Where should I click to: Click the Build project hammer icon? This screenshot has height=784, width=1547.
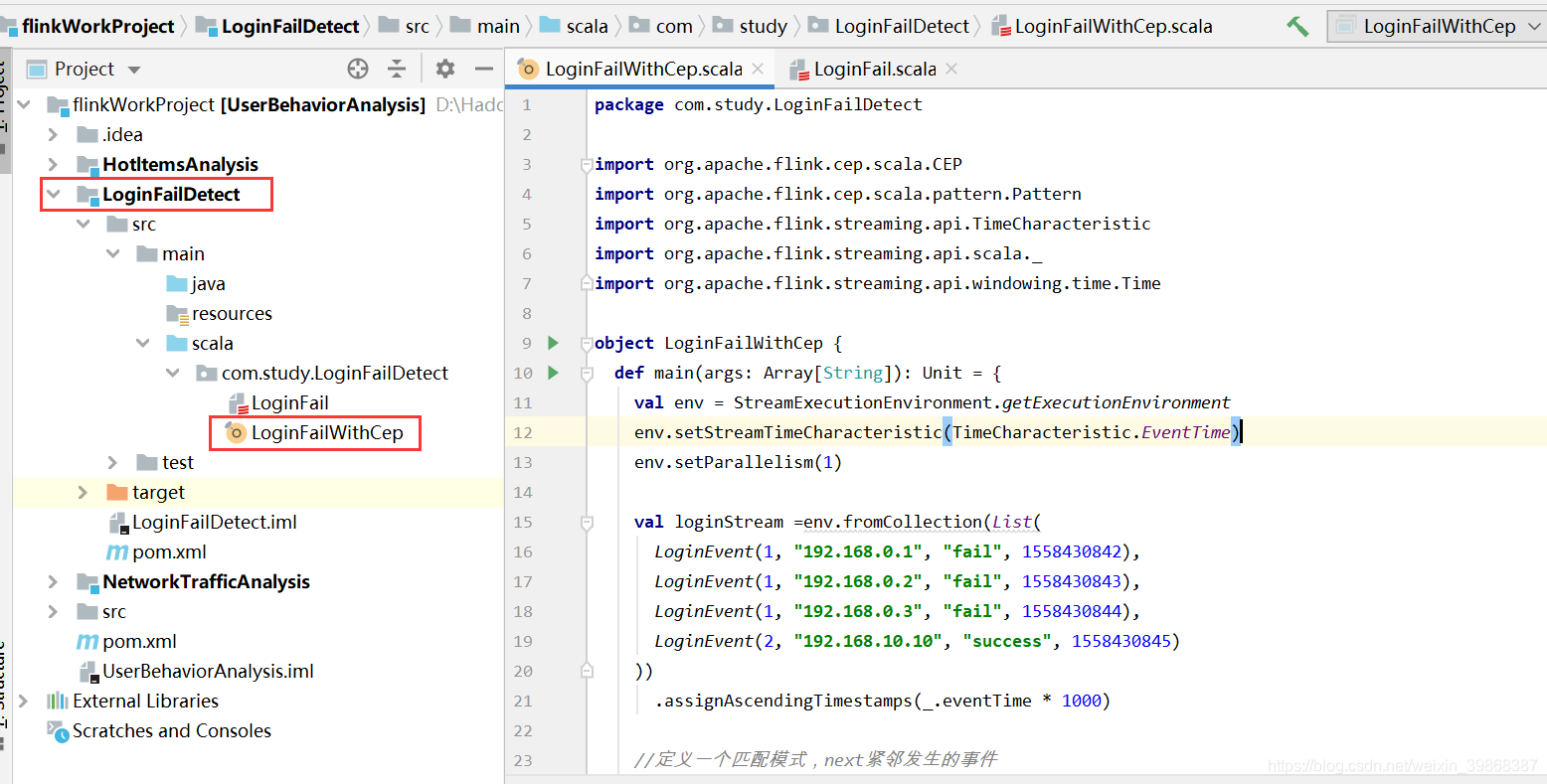pos(1297,27)
